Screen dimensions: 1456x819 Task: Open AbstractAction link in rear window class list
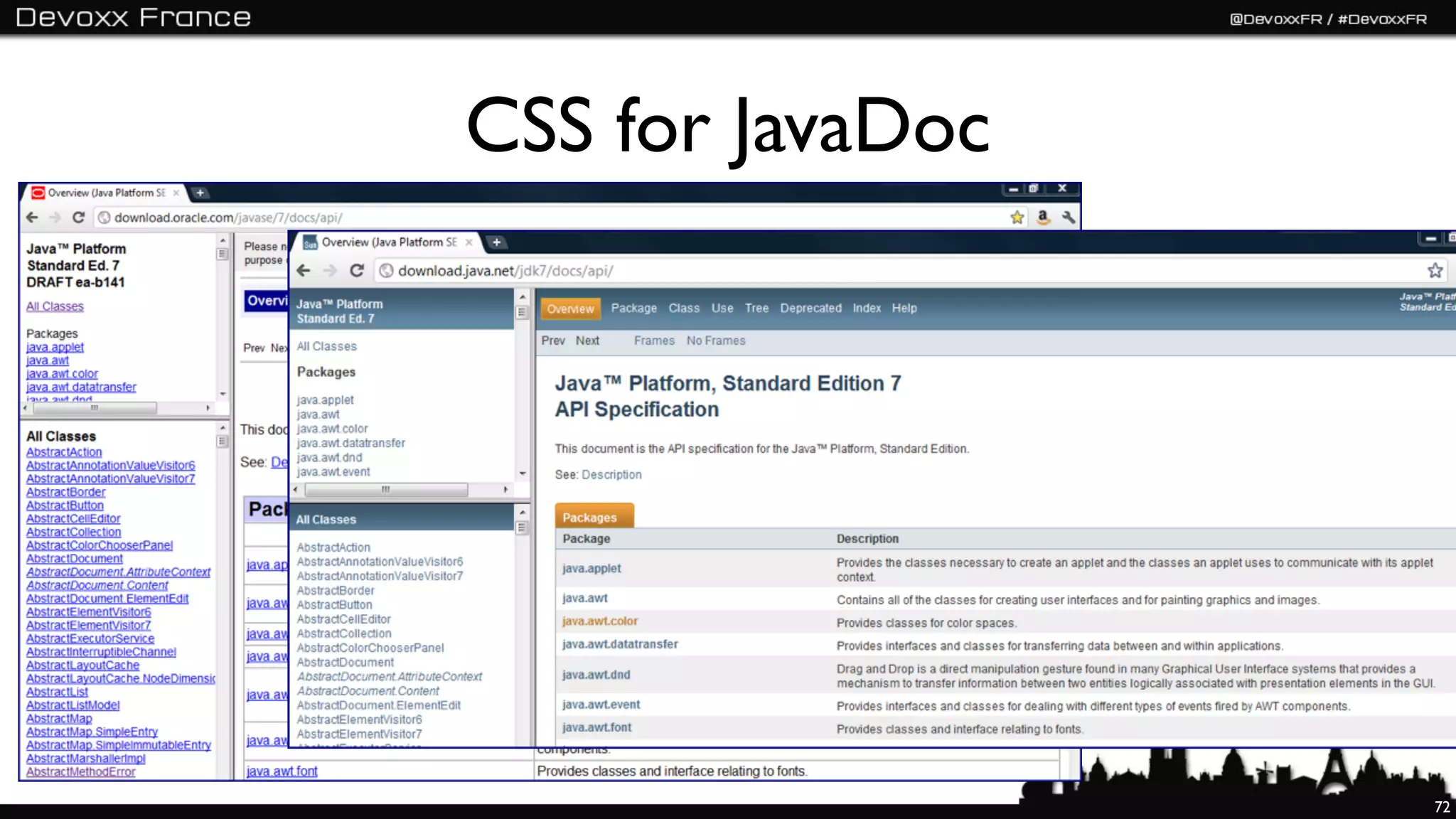click(x=64, y=452)
